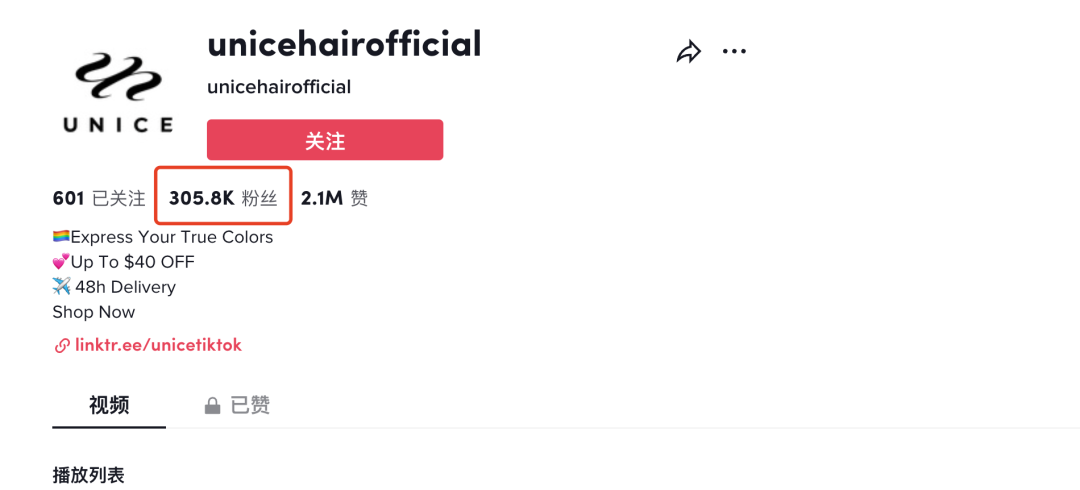The height and width of the screenshot is (490, 1080).
Task: Click the Shop Now bio text
Action: pos(94,312)
